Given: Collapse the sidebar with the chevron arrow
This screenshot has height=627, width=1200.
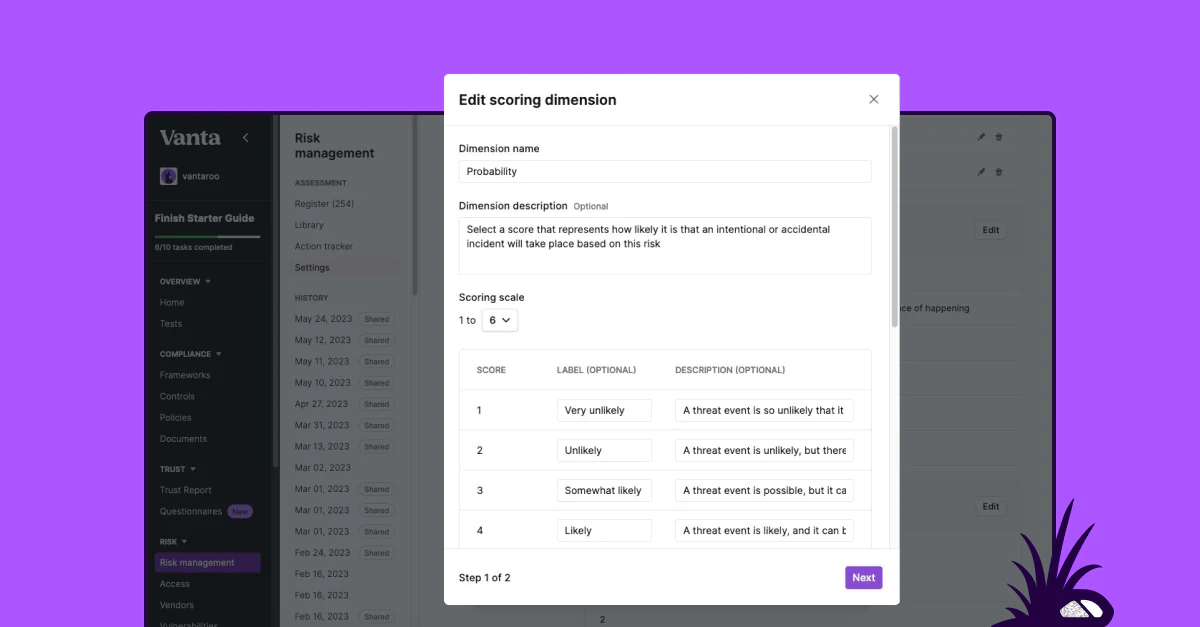Looking at the screenshot, I should (x=246, y=137).
